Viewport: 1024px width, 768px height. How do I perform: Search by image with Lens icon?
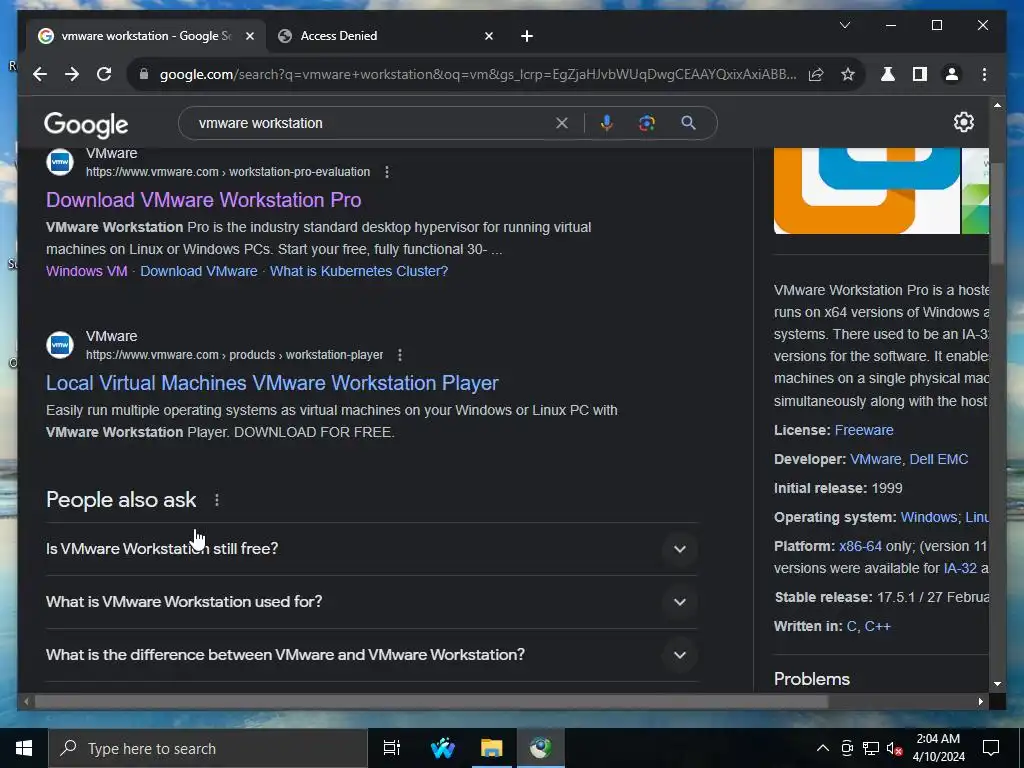[x=647, y=123]
